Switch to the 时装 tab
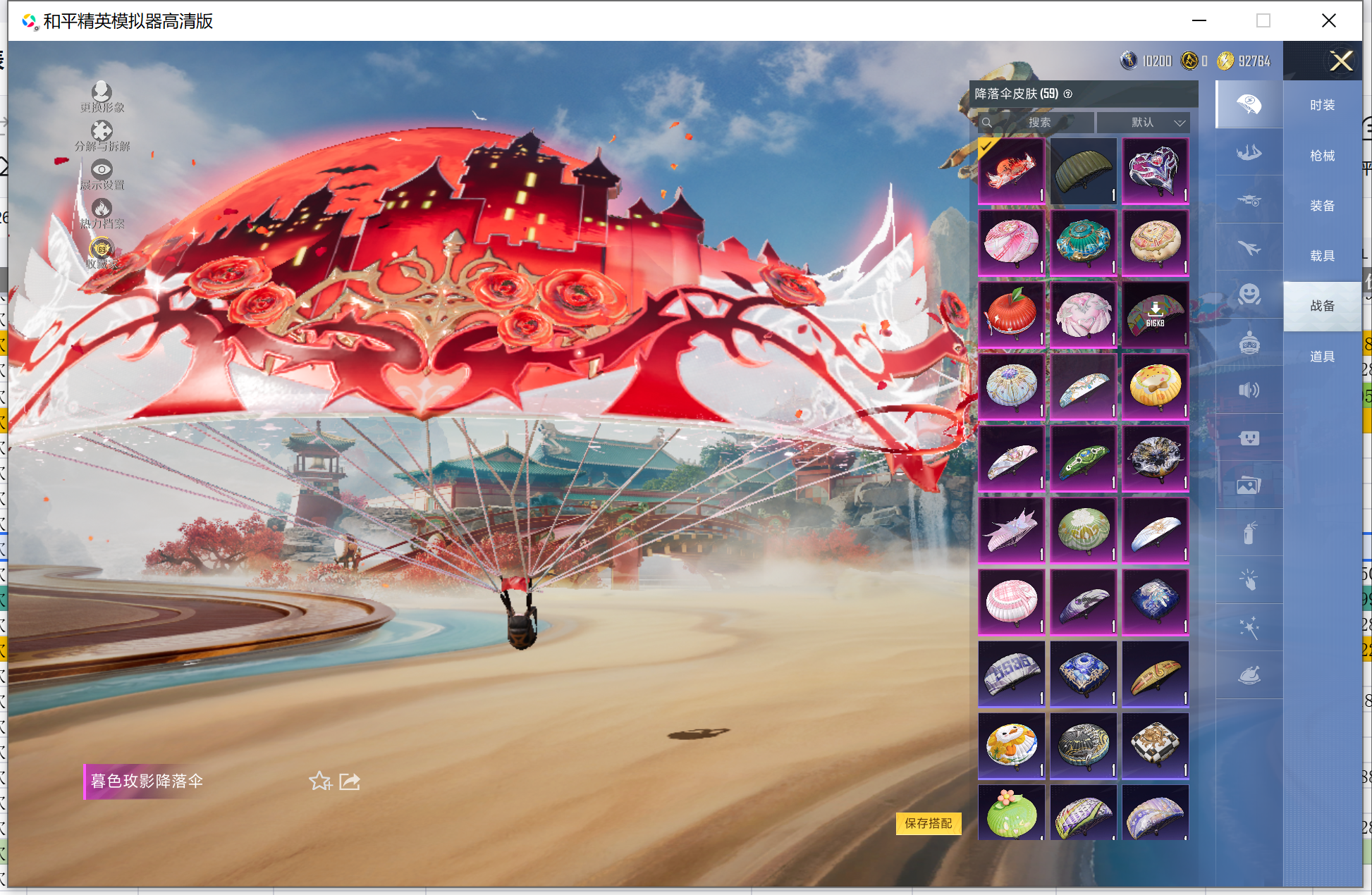Viewport: 1372px width, 895px height. [x=1322, y=105]
